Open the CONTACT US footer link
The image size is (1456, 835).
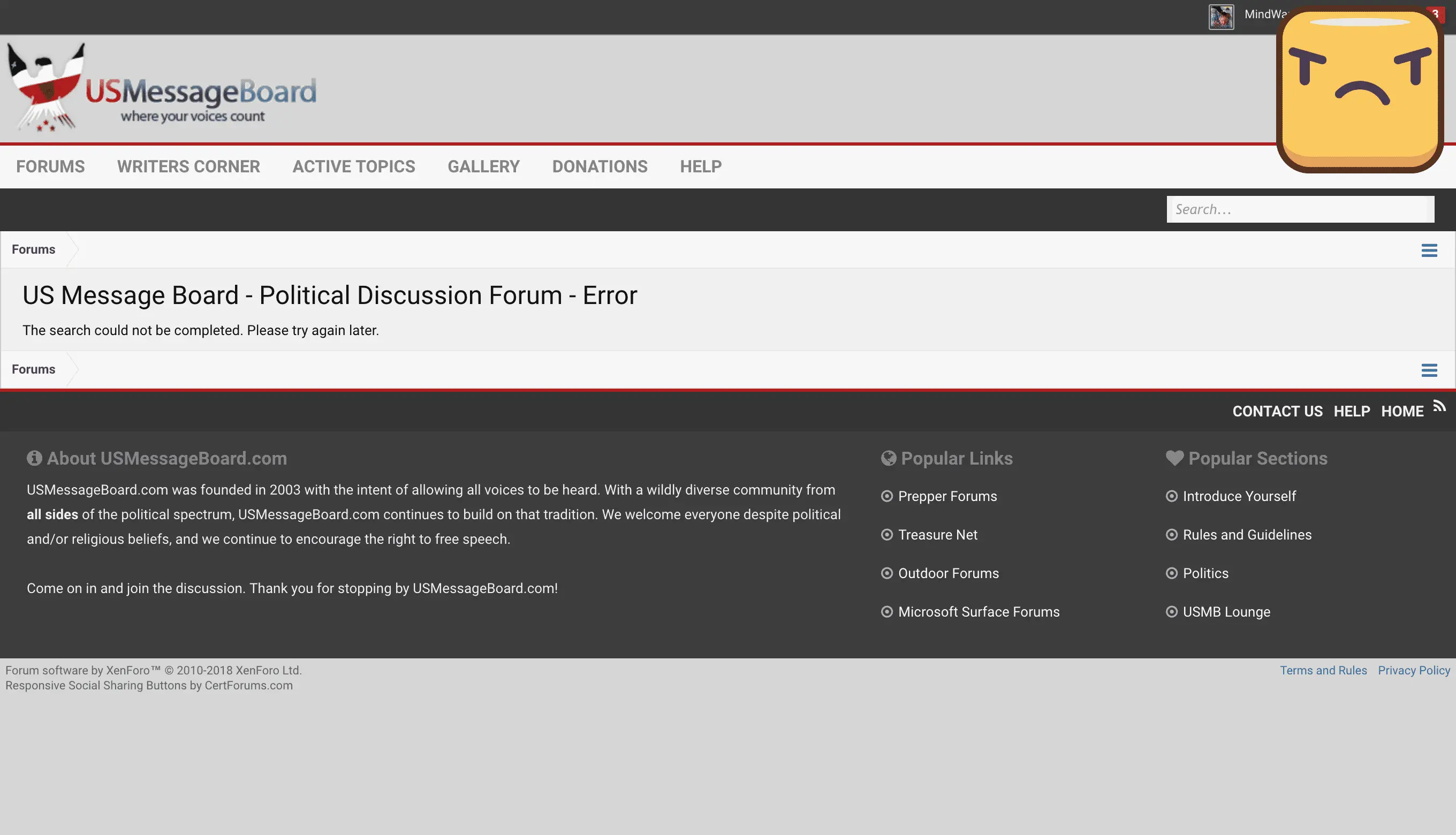[x=1277, y=411]
